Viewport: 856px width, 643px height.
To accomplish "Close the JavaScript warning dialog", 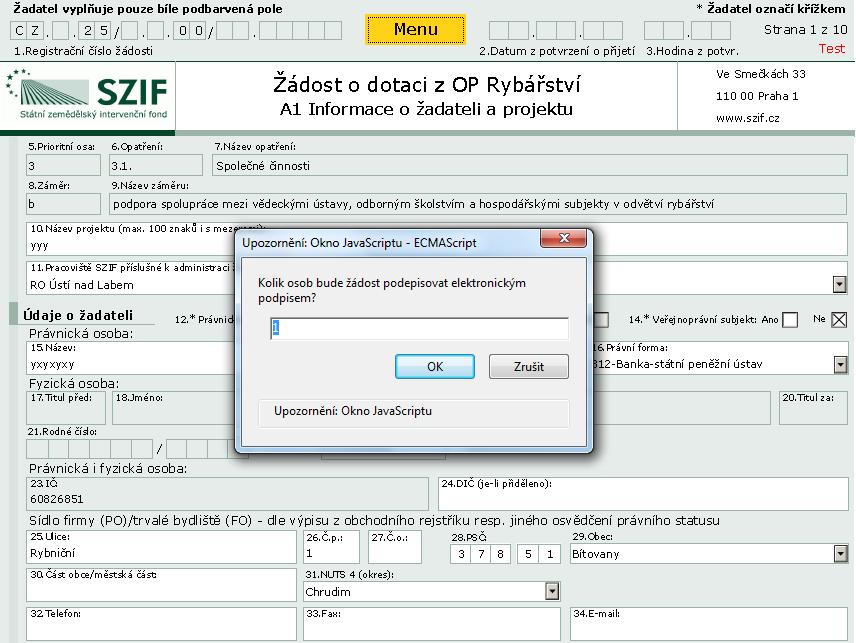I will (563, 238).
